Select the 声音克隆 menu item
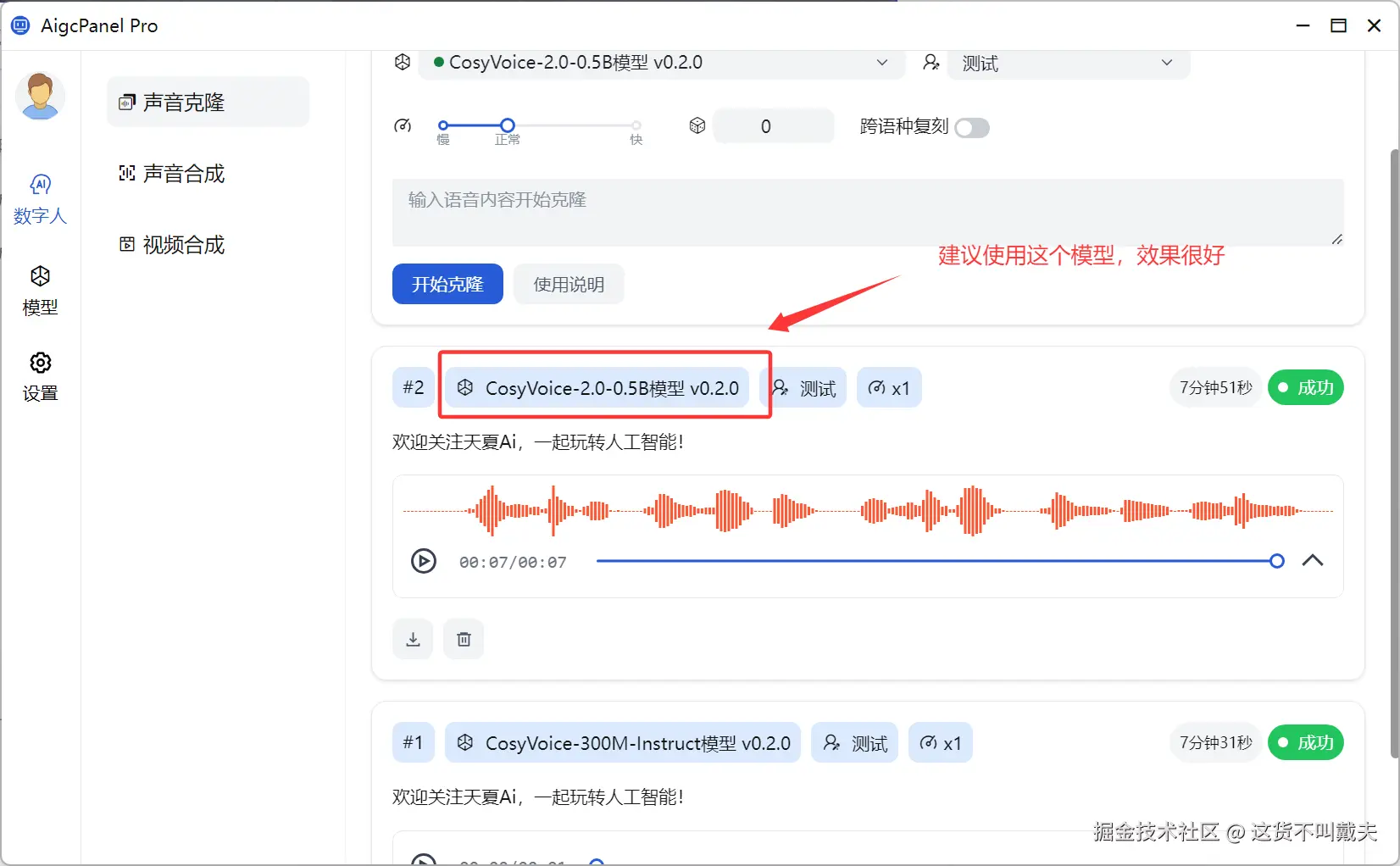This screenshot has width=1400, height=866. point(208,103)
